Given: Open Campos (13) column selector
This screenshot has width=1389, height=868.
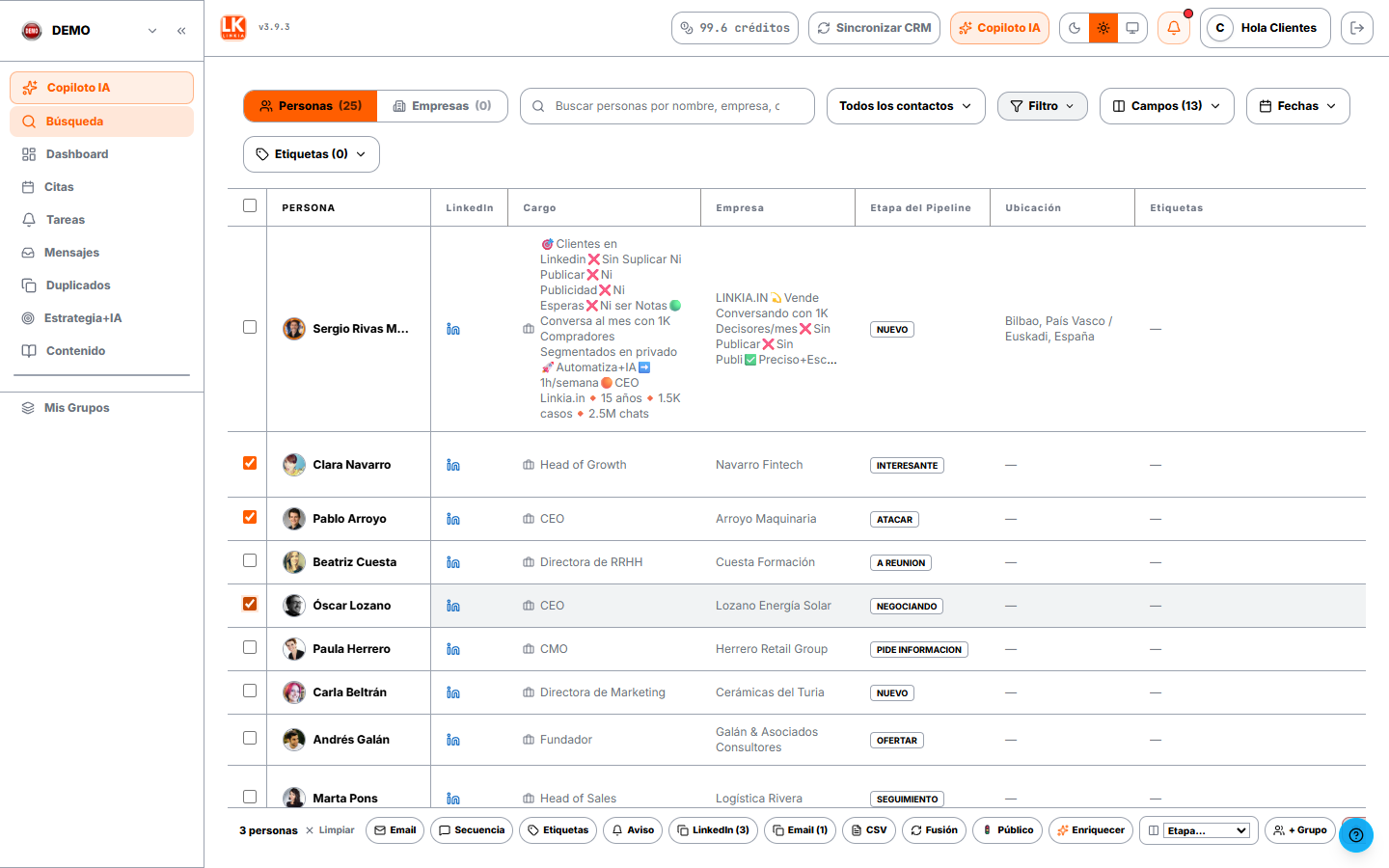Looking at the screenshot, I should tap(1167, 106).
